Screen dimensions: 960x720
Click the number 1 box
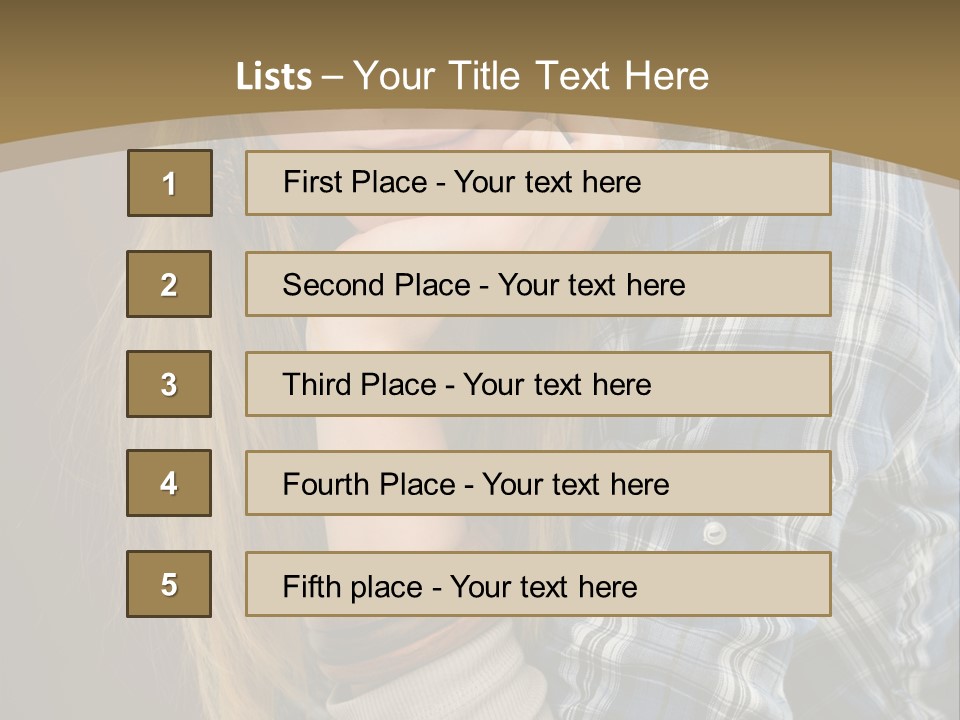[170, 183]
